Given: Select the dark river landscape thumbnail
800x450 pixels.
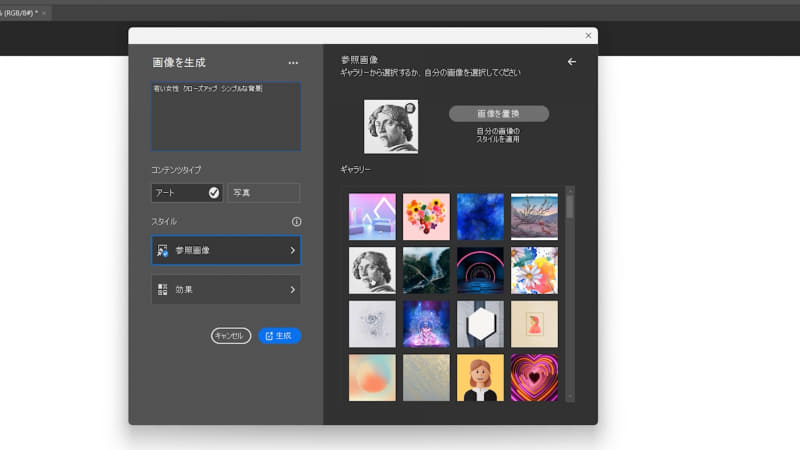Looking at the screenshot, I should tap(426, 270).
